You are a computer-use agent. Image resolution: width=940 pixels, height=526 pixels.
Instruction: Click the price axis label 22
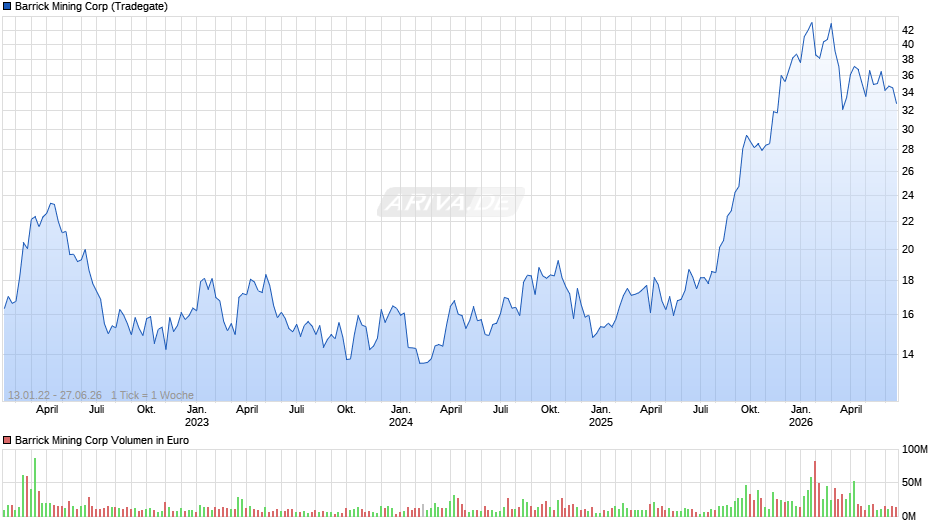(x=908, y=222)
